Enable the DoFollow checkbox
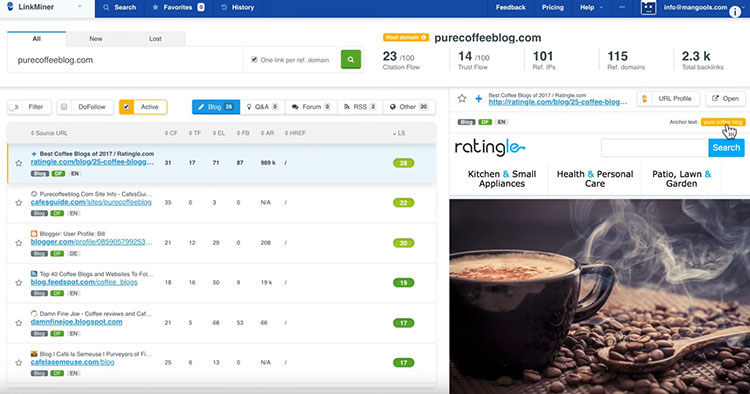Viewport: 750px width, 394px height. (x=64, y=107)
